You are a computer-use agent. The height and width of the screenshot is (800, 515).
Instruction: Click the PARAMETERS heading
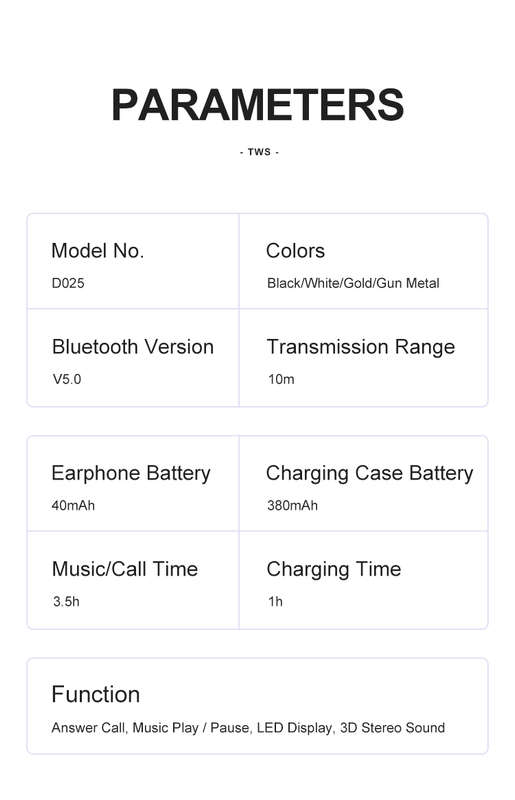(257, 105)
